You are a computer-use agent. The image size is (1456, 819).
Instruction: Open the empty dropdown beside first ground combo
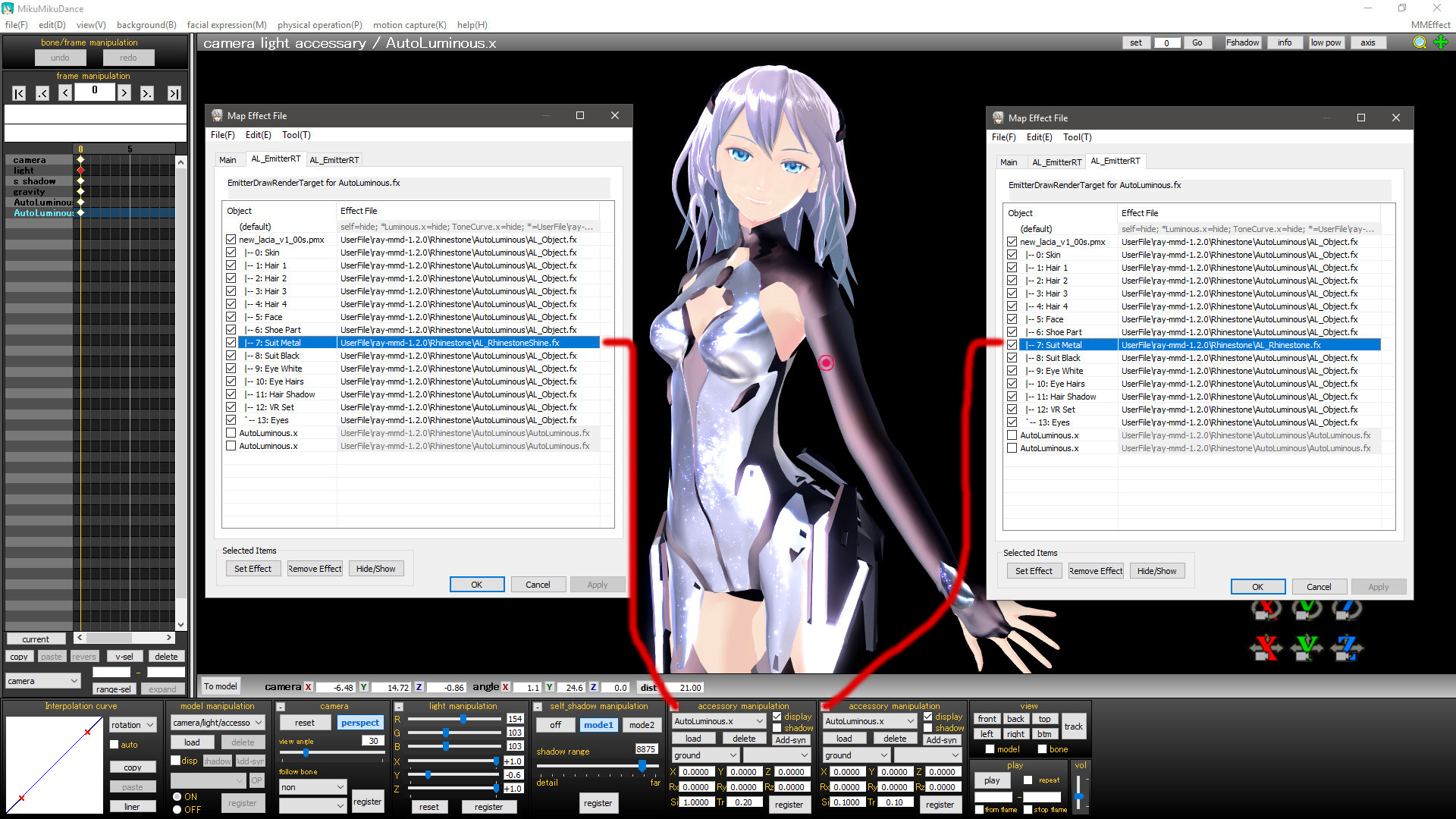pyautogui.click(x=777, y=755)
